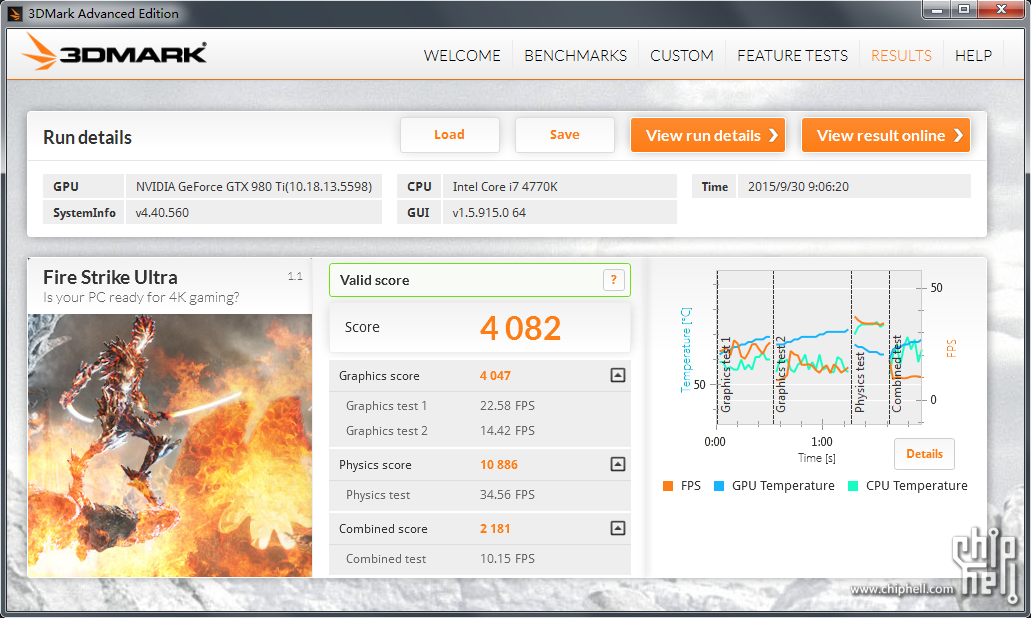Image resolution: width=1031 pixels, height=618 pixels.
Task: Click the temperature and FPS chart
Action: tap(819, 347)
